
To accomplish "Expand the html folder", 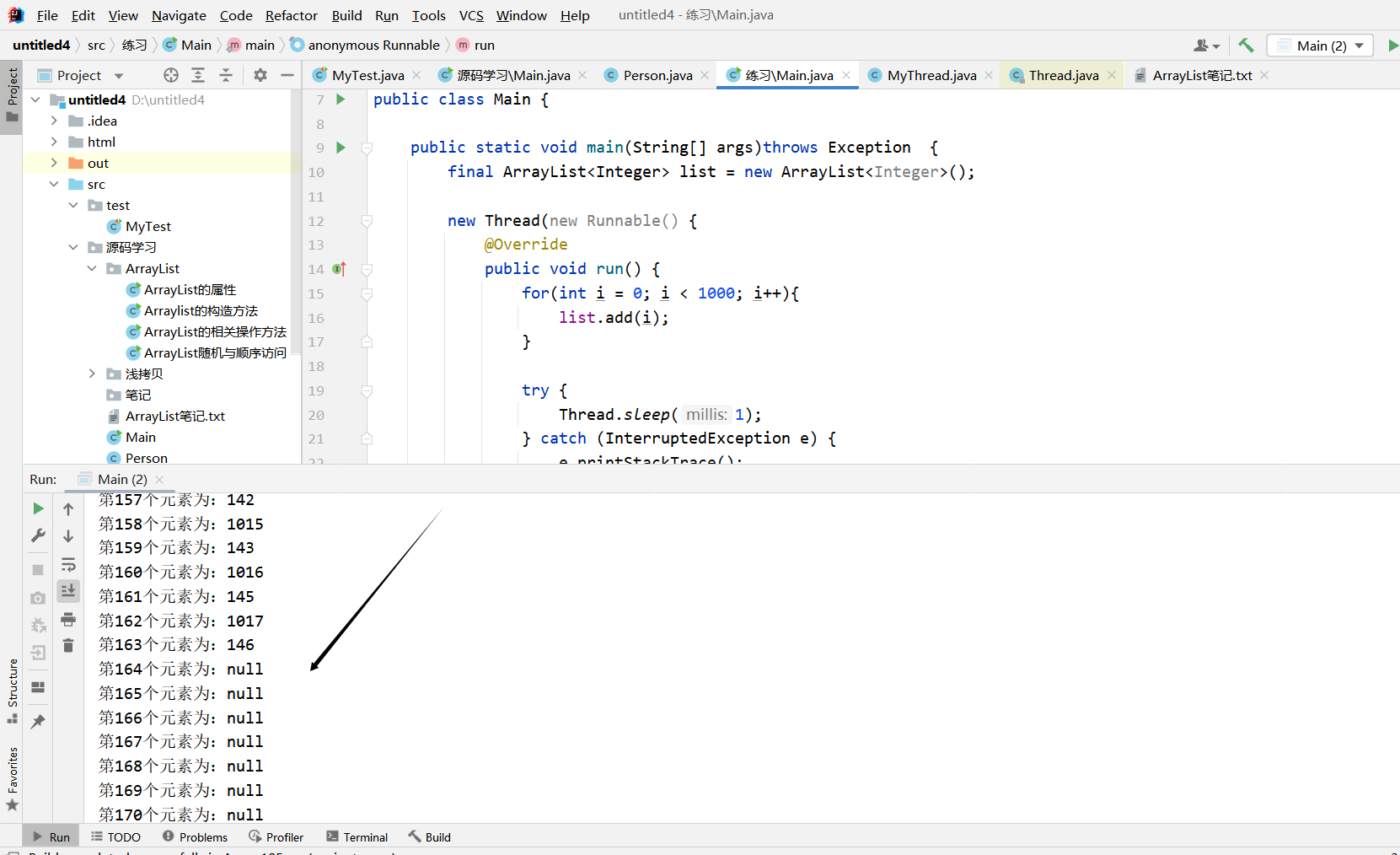I will 54,142.
